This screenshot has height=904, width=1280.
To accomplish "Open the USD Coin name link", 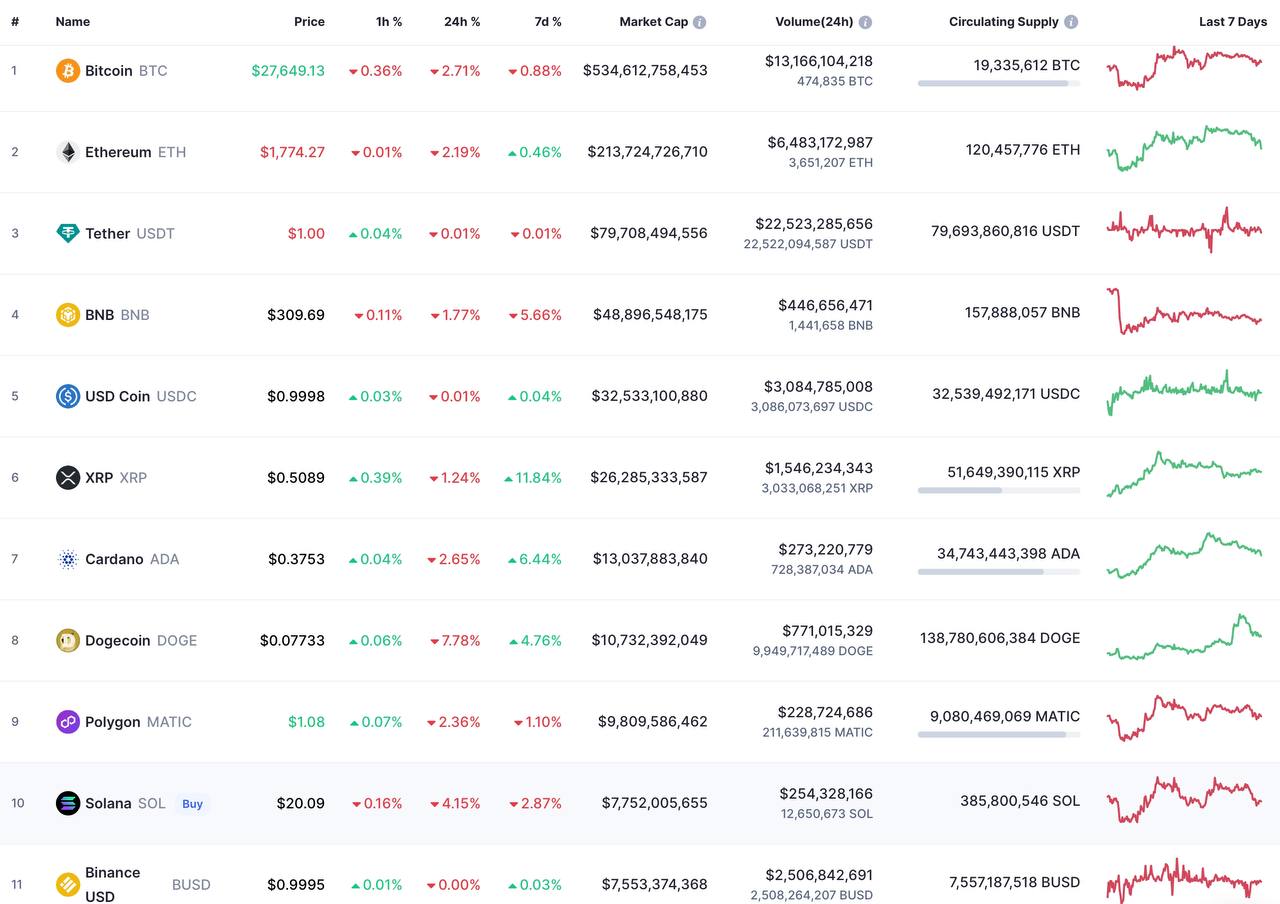I will coord(117,396).
